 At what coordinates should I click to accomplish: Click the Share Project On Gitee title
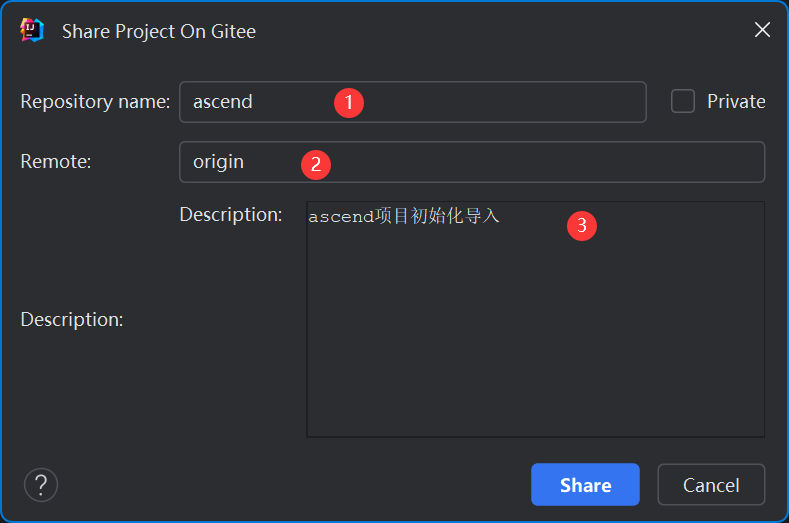point(159,31)
